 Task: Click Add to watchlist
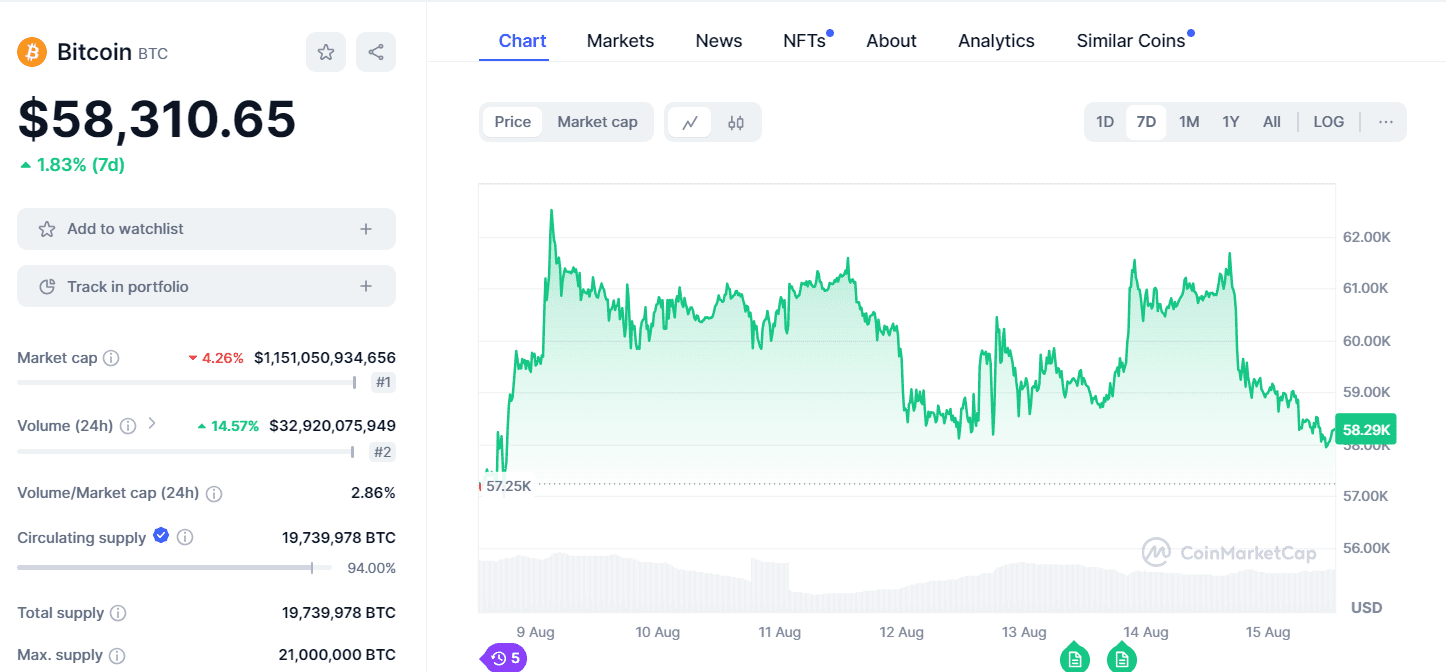pos(206,228)
